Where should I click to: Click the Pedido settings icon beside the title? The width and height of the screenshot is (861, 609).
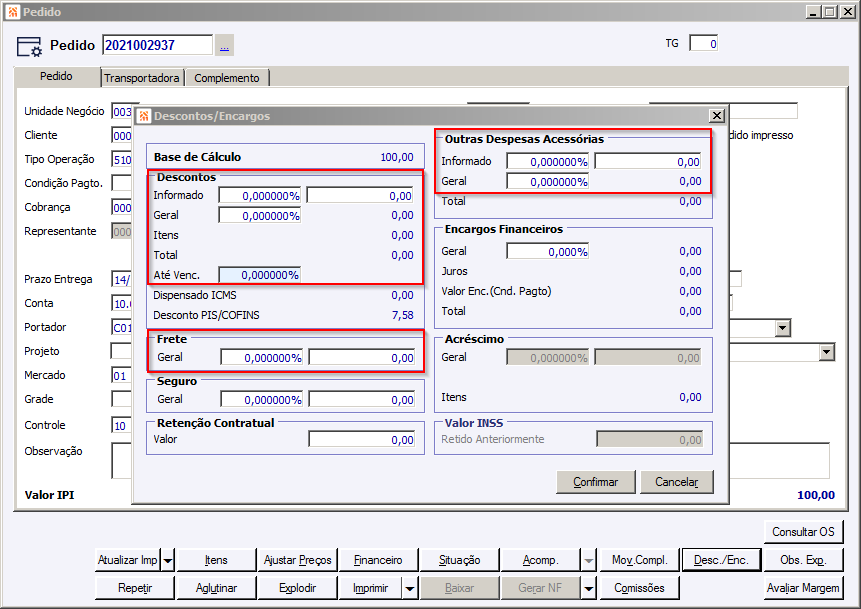(29, 47)
